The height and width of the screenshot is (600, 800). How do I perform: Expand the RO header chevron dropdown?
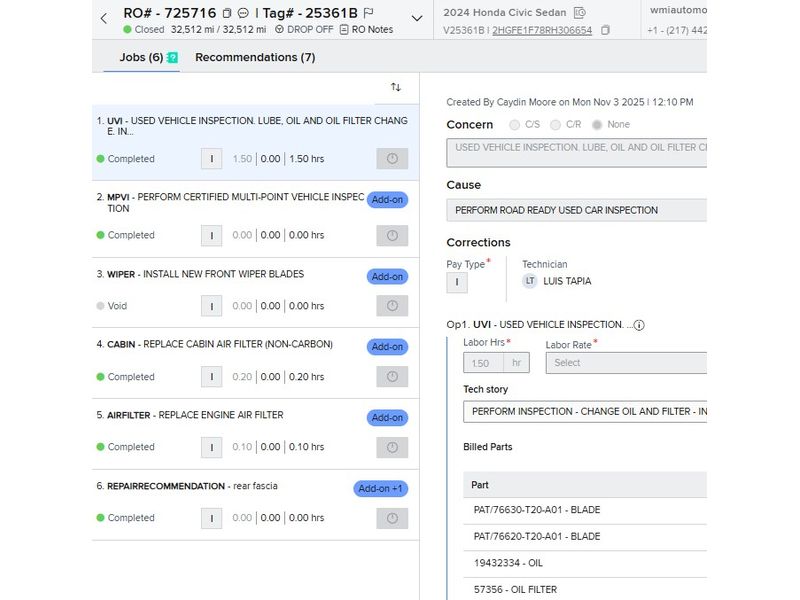[x=417, y=18]
